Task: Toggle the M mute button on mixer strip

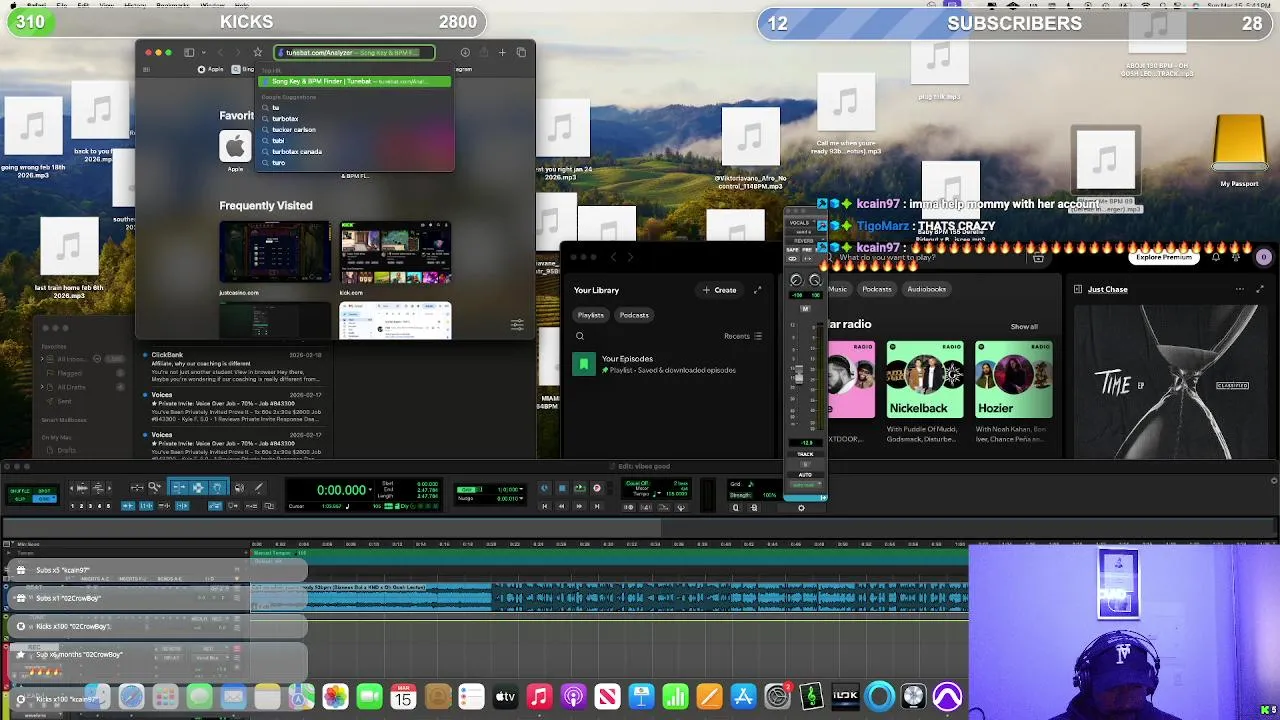Action: (x=805, y=309)
